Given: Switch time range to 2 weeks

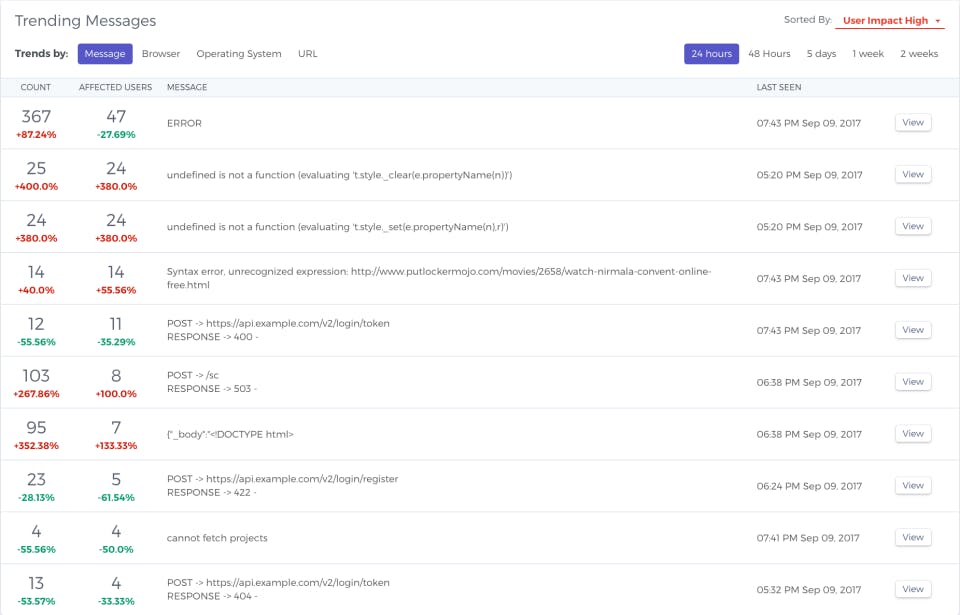Looking at the screenshot, I should 919,54.
